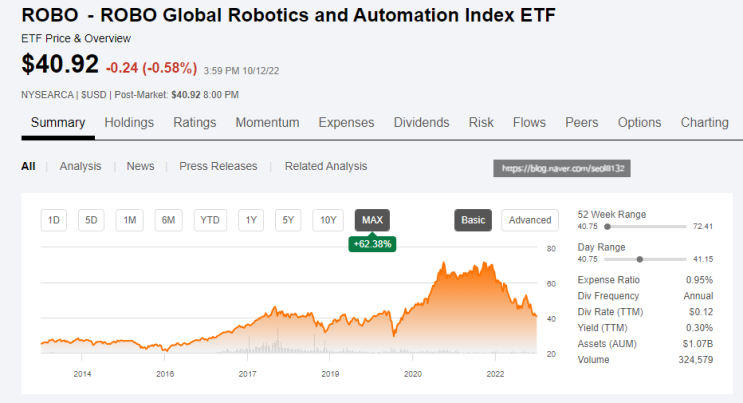Open the Charting tab
743x403 pixels.
coord(704,123)
